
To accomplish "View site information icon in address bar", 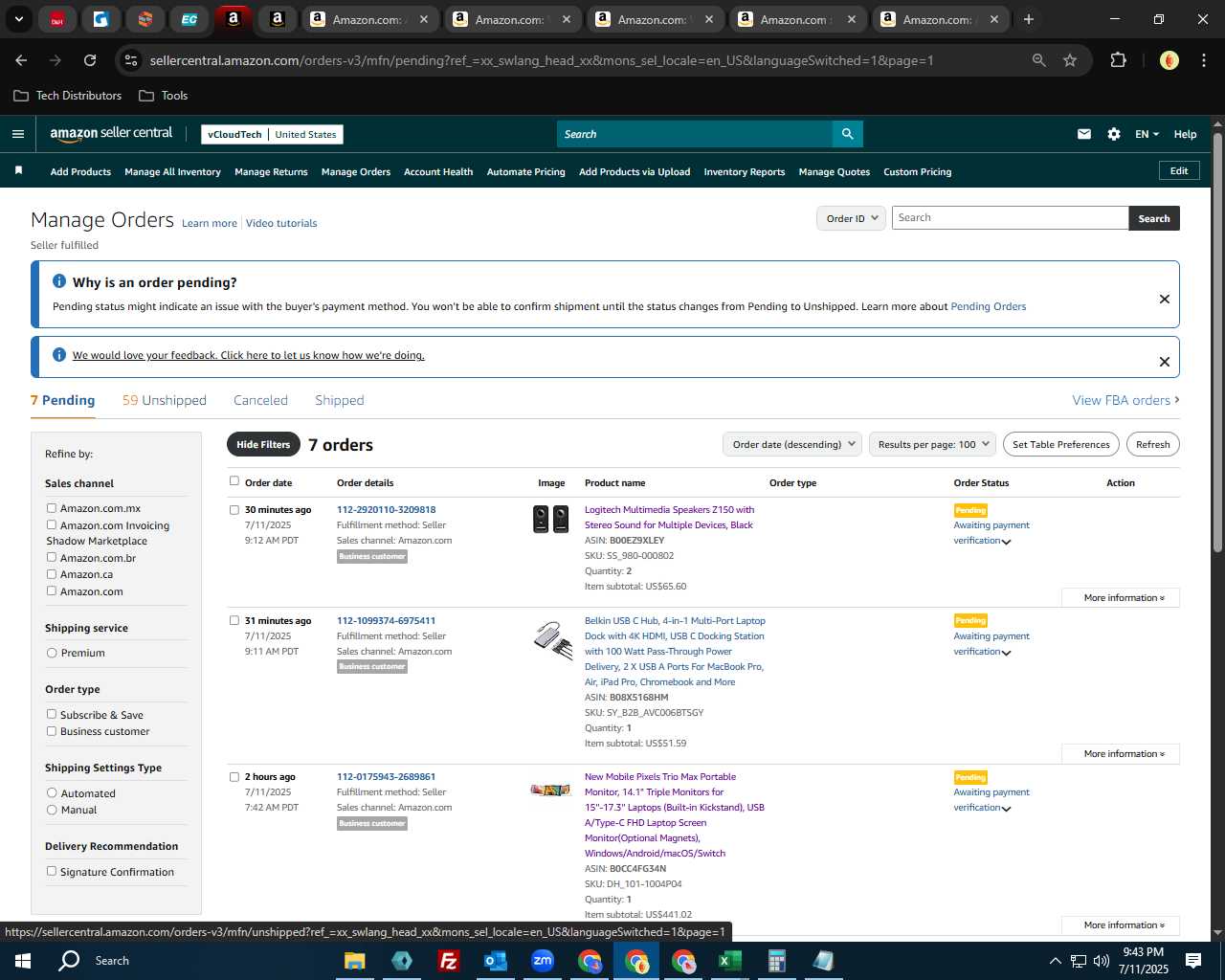I will click(131, 60).
